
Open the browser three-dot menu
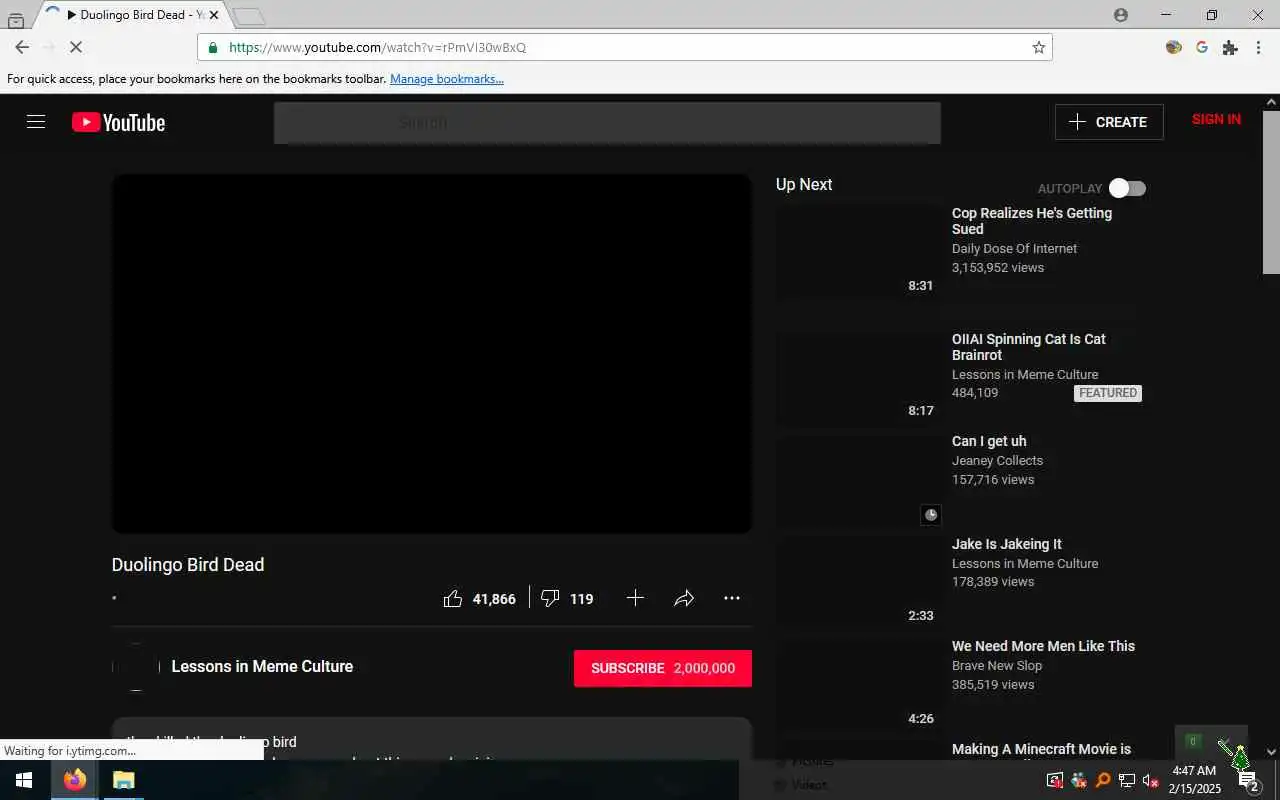pos(1257,47)
